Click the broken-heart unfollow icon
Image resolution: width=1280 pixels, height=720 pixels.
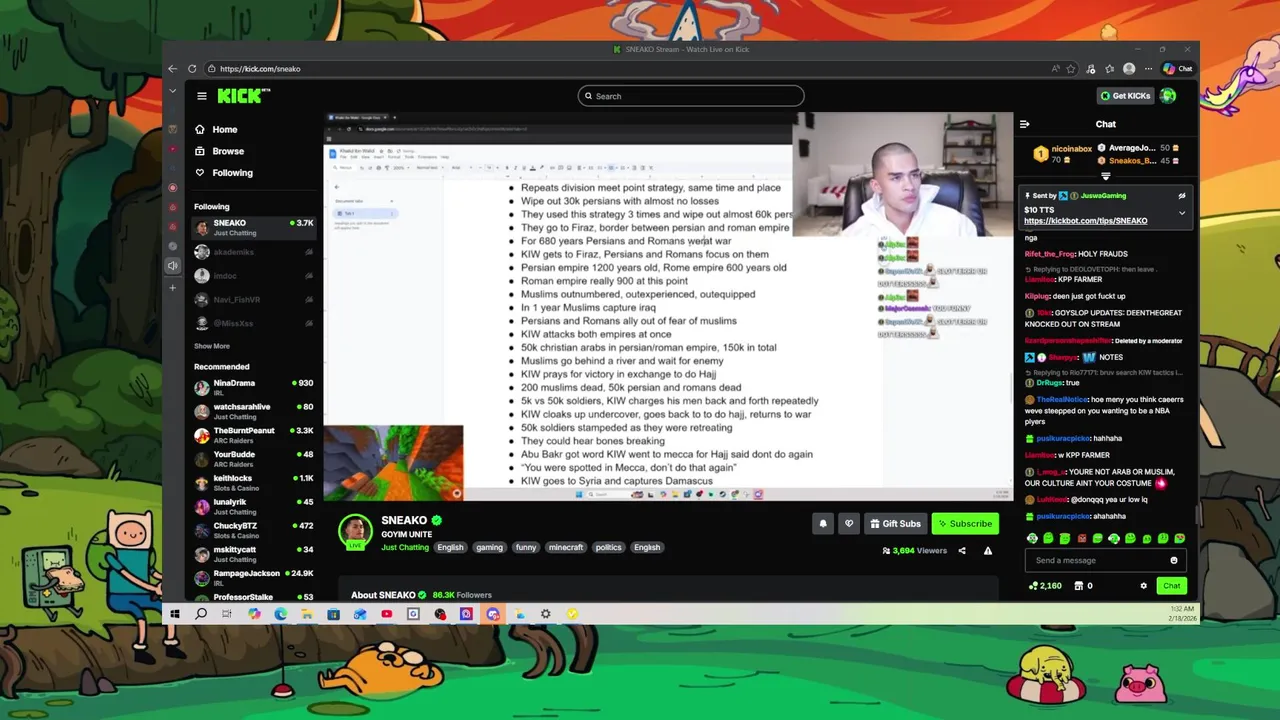pyautogui.click(x=849, y=523)
